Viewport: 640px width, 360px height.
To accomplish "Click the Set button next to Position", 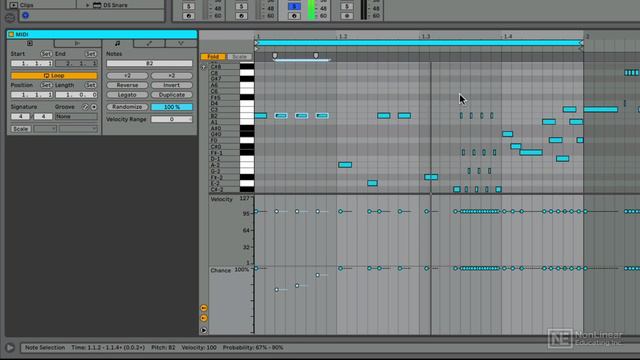I will pyautogui.click(x=46, y=85).
